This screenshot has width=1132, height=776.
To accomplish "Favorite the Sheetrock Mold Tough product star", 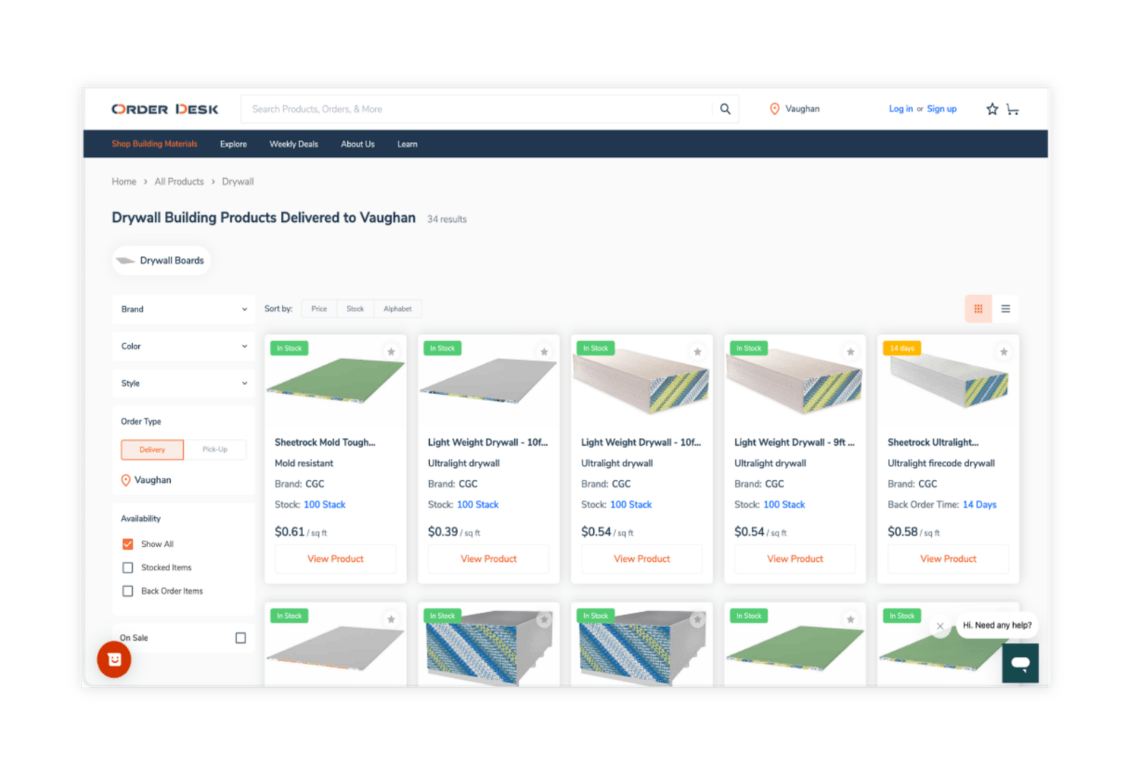I will (x=391, y=352).
